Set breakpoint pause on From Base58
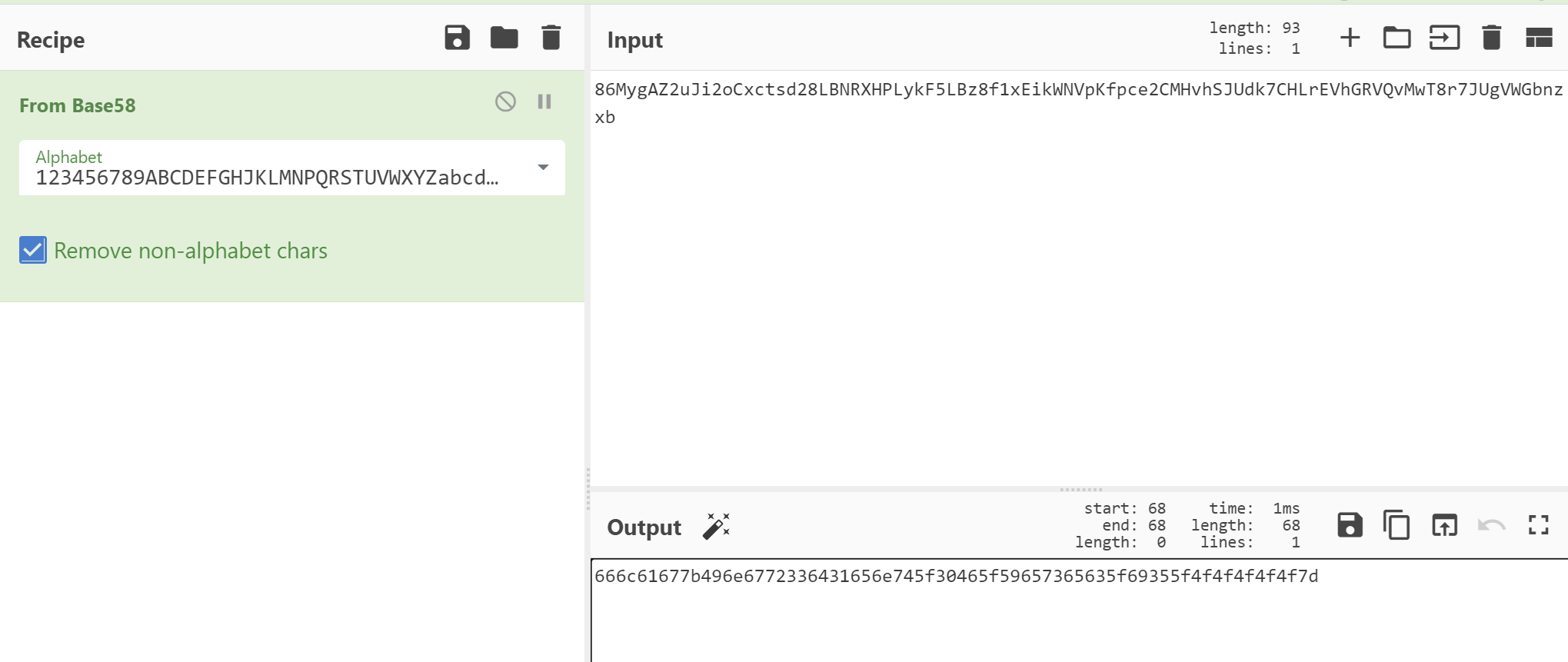 (x=544, y=101)
